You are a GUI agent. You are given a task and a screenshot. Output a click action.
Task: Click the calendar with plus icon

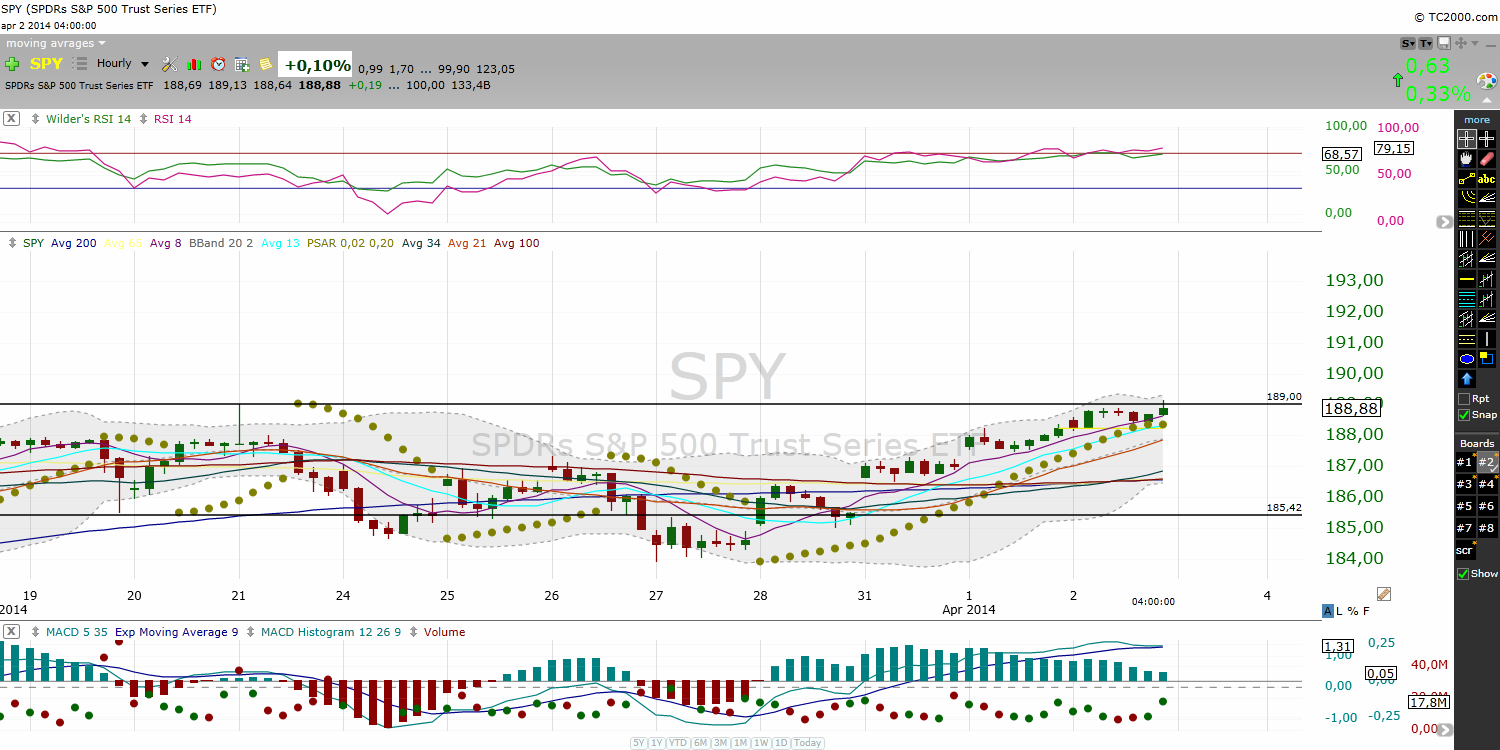pos(242,64)
